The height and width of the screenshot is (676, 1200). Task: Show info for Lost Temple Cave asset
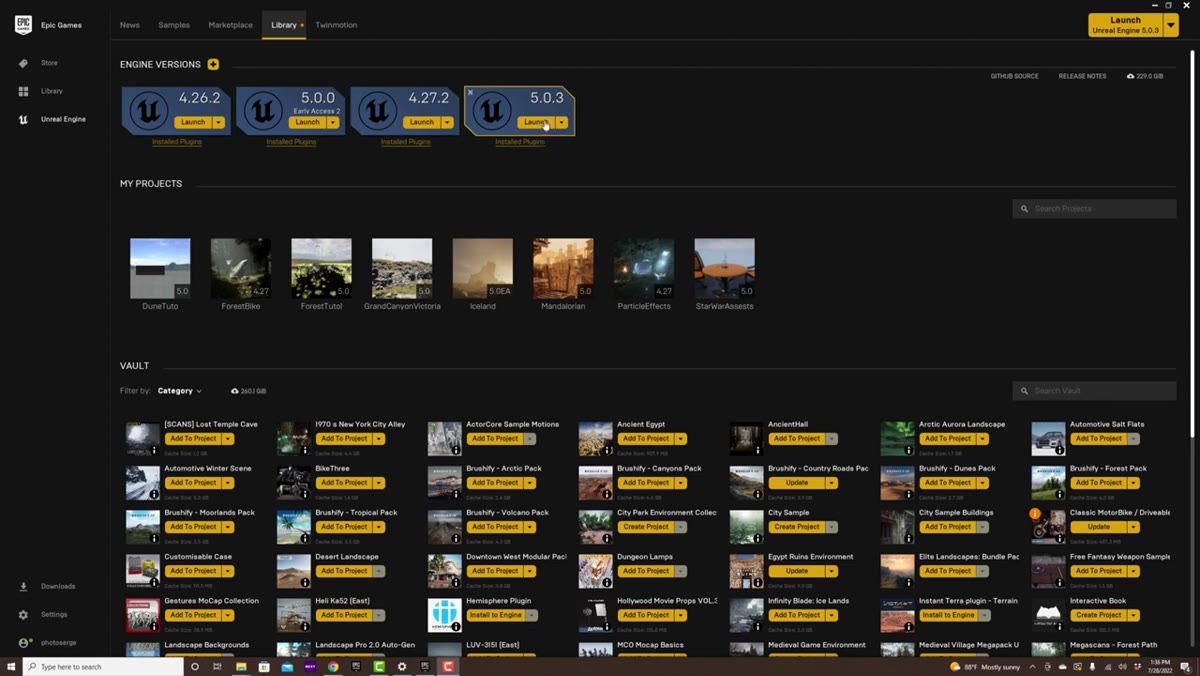tap(154, 450)
